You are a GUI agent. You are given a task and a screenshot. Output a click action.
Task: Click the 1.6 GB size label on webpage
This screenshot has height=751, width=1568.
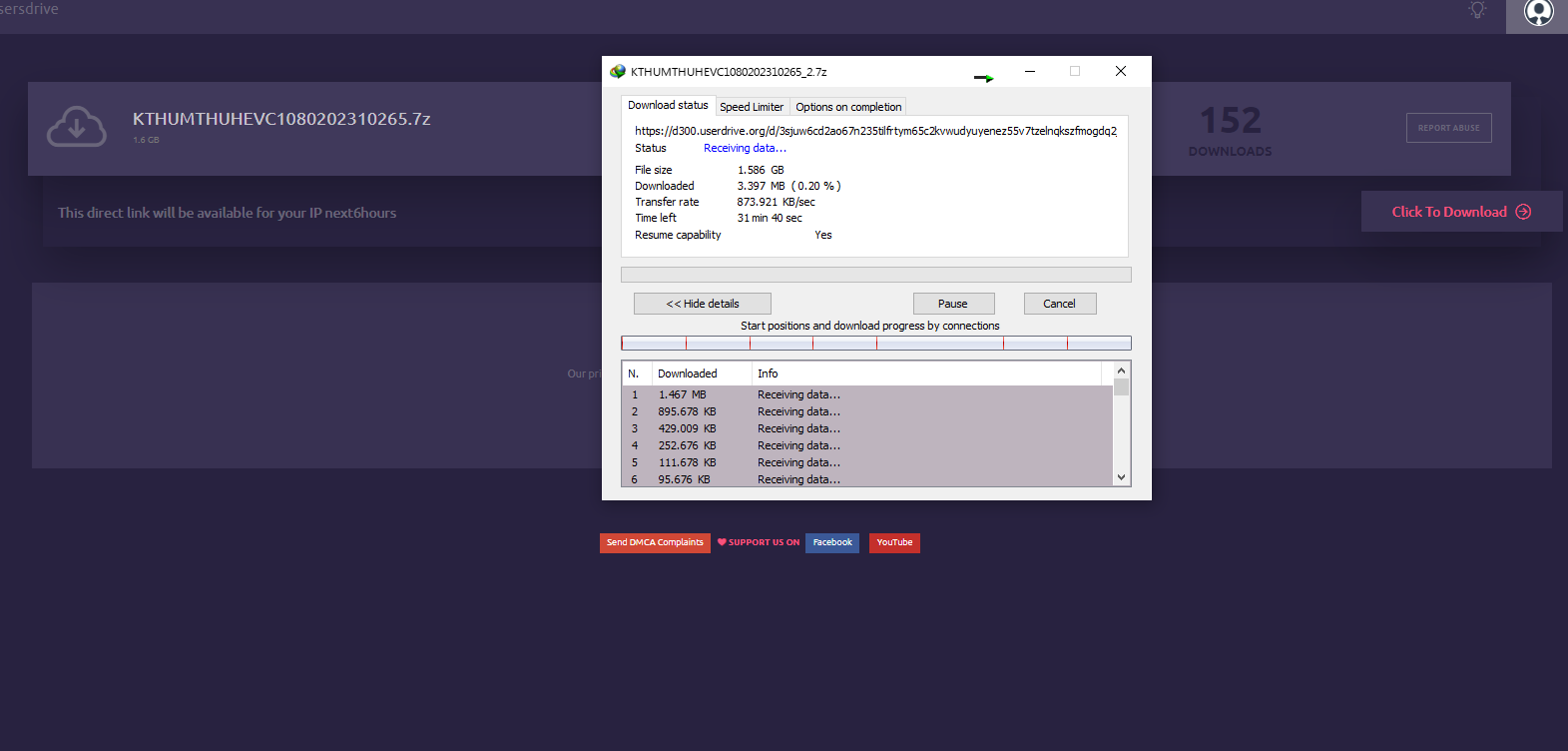[146, 140]
